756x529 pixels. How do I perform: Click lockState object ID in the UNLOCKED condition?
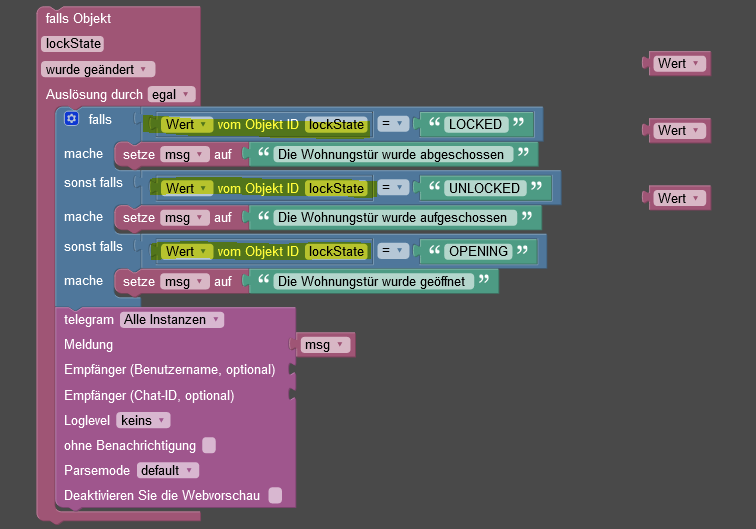[336, 188]
